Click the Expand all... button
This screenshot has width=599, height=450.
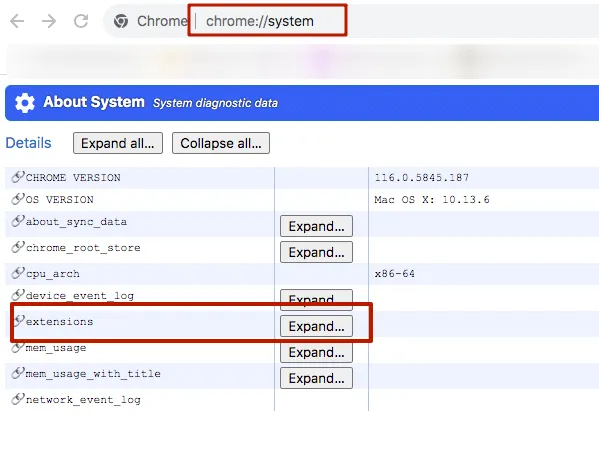click(118, 143)
